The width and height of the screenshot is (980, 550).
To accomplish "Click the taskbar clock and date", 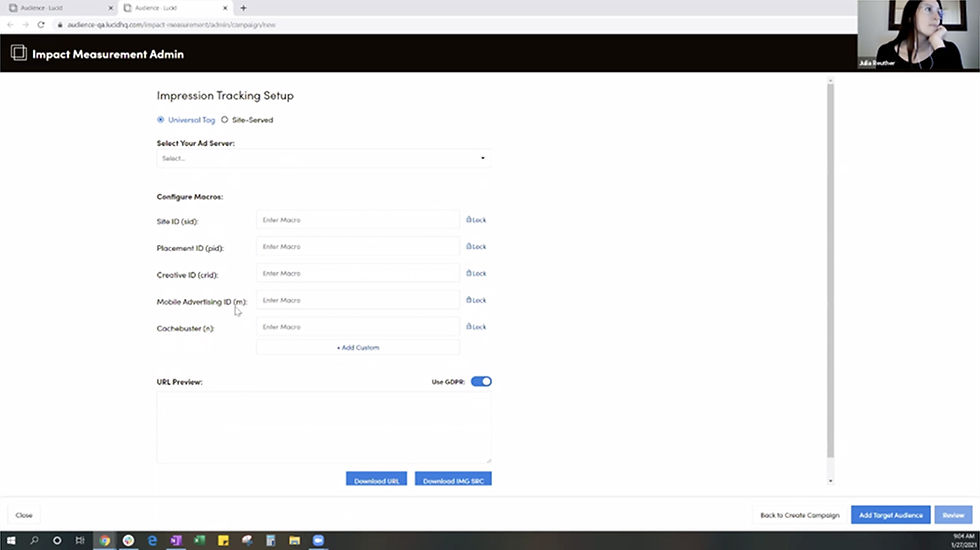I will pyautogui.click(x=963, y=541).
